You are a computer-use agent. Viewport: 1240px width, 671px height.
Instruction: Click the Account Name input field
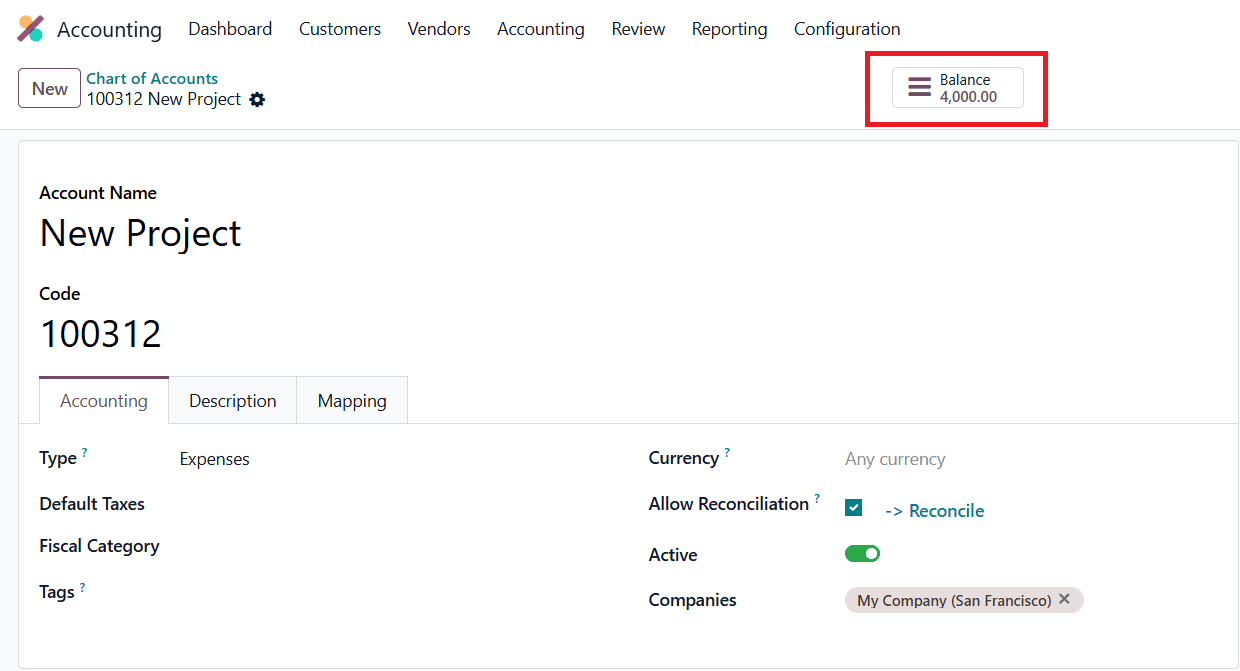[x=140, y=233]
